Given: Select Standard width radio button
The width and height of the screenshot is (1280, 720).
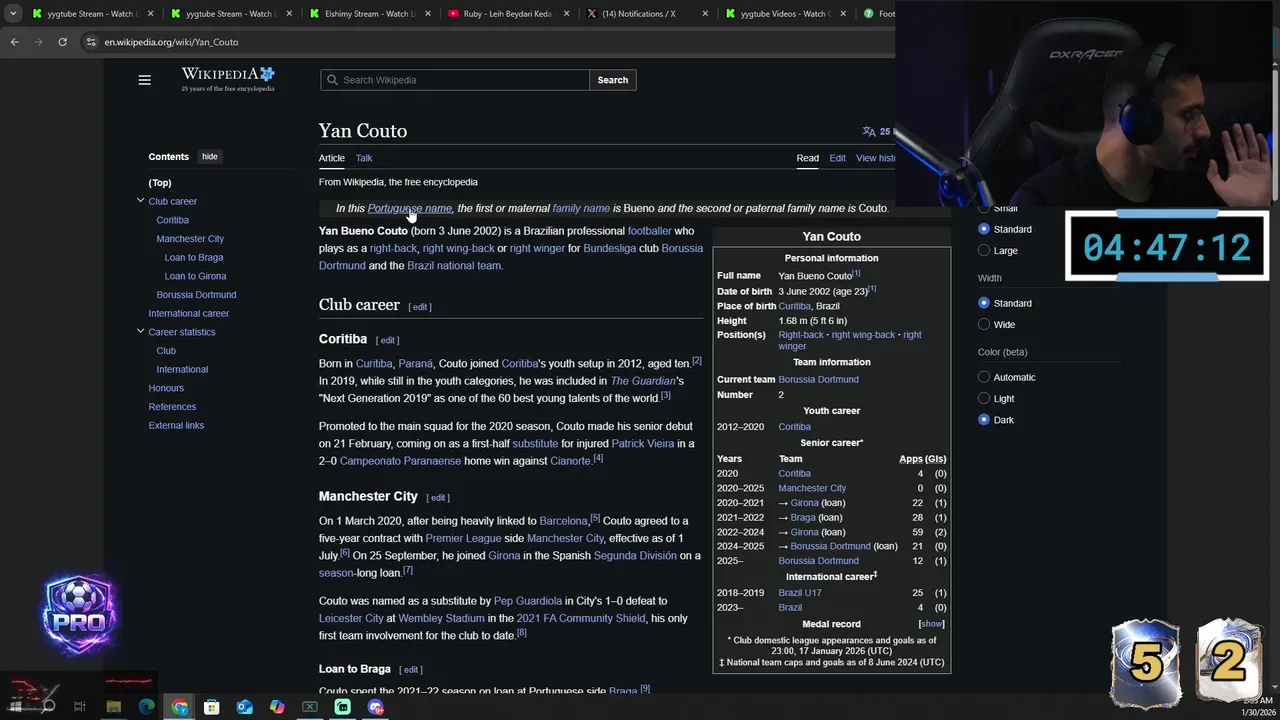Looking at the screenshot, I should 984,303.
